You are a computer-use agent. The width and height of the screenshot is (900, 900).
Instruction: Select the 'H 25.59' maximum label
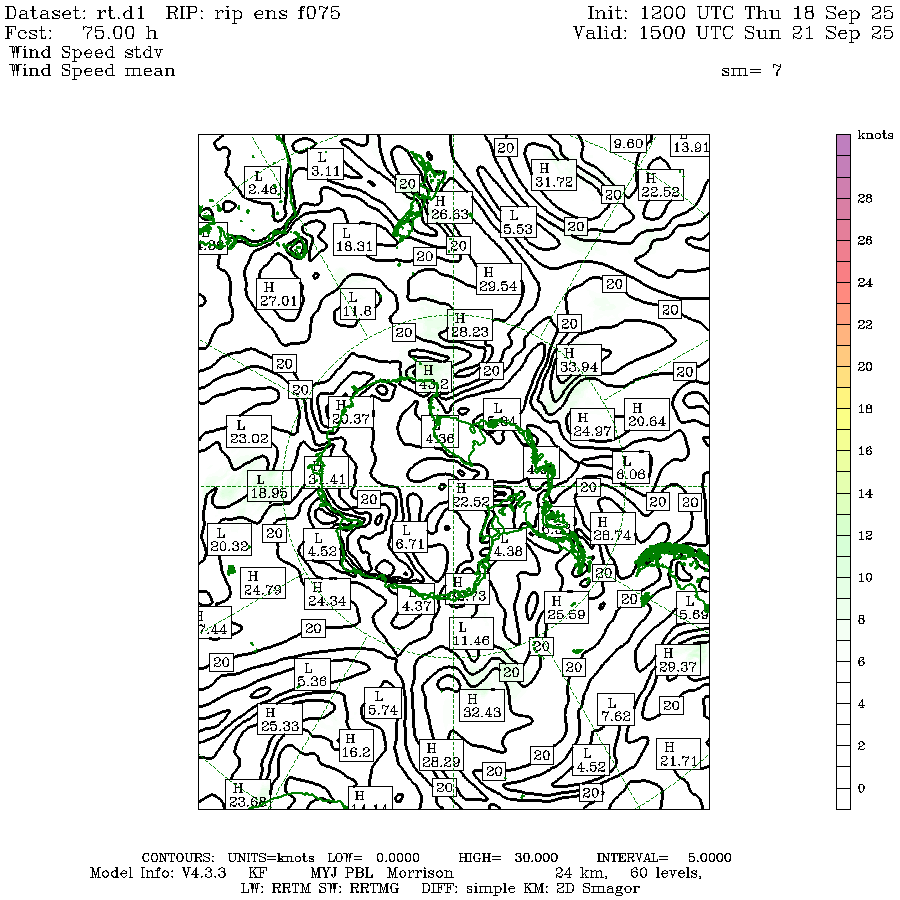coord(567,608)
